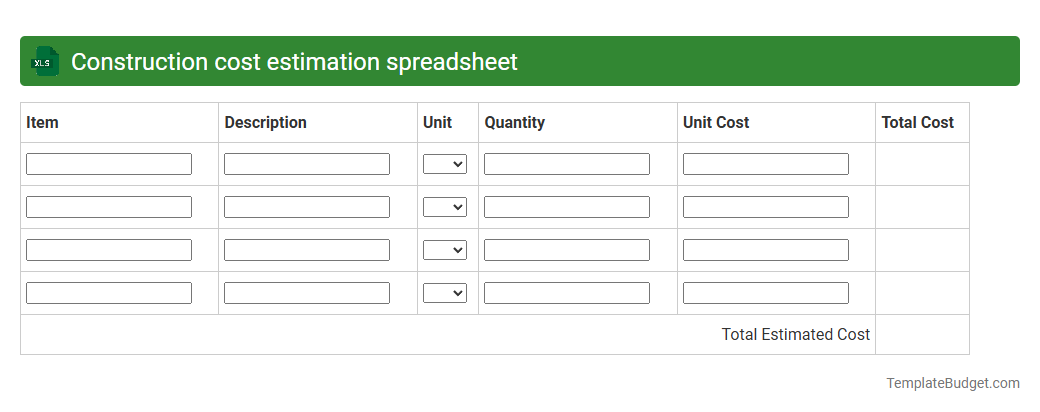Open the Unit dropdown in fourth row
The height and width of the screenshot is (412, 1040).
(x=445, y=293)
